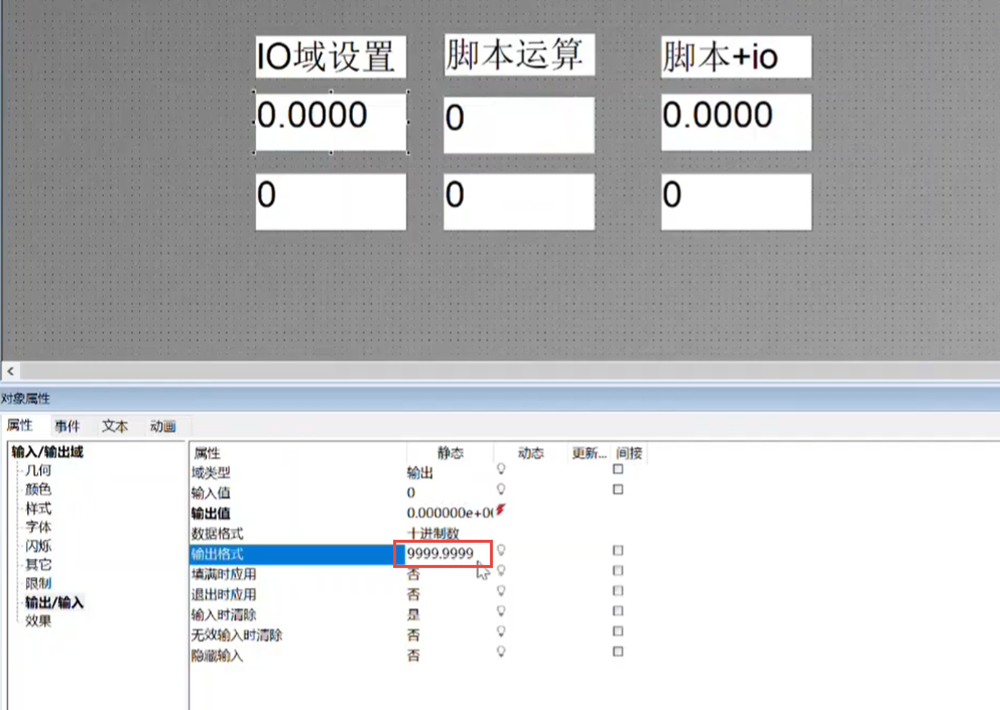Check the indirect checkbox for 隐藏输入
Viewport: 1000px width, 710px height.
pos(618,652)
